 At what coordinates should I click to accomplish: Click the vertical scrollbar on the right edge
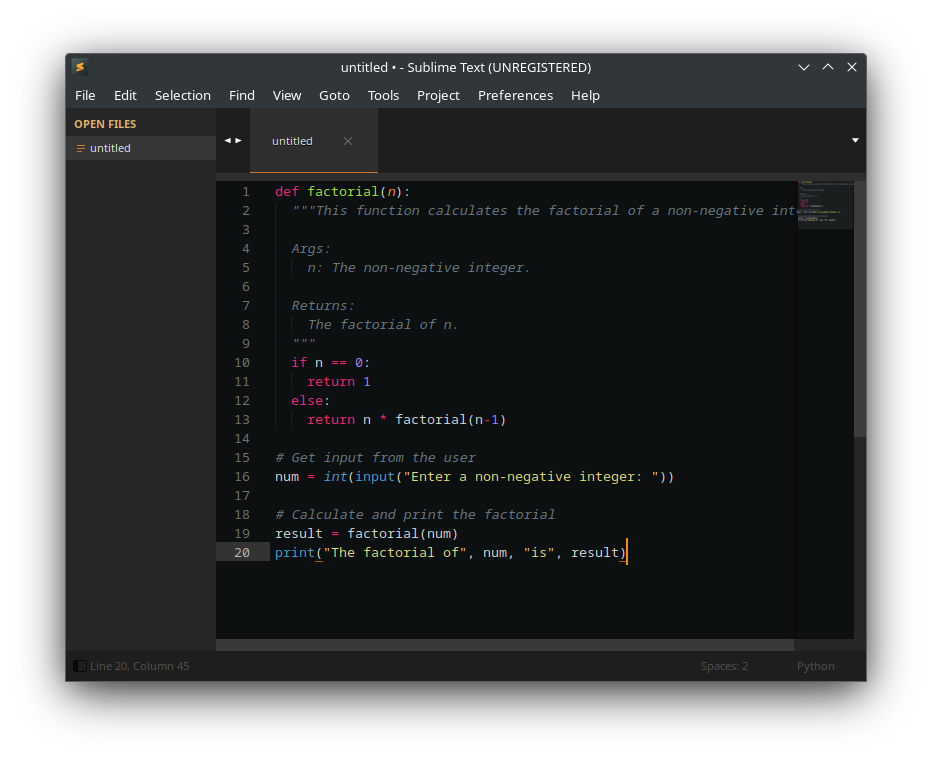pos(858,300)
